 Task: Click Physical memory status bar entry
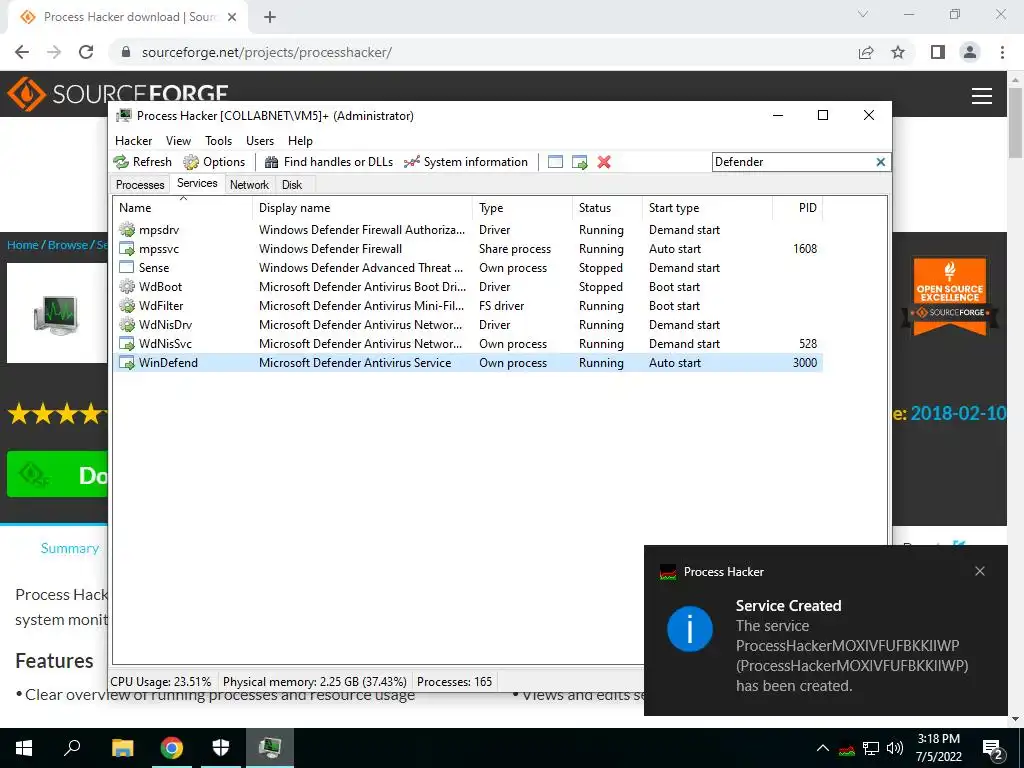pos(315,682)
